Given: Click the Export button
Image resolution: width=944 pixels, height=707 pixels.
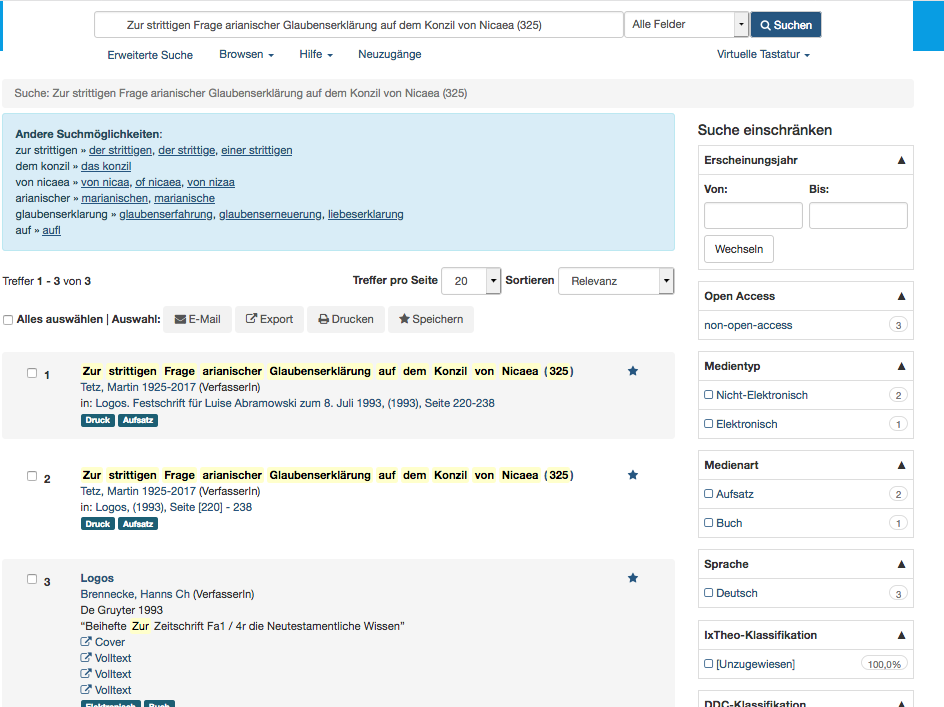Looking at the screenshot, I should point(269,319).
